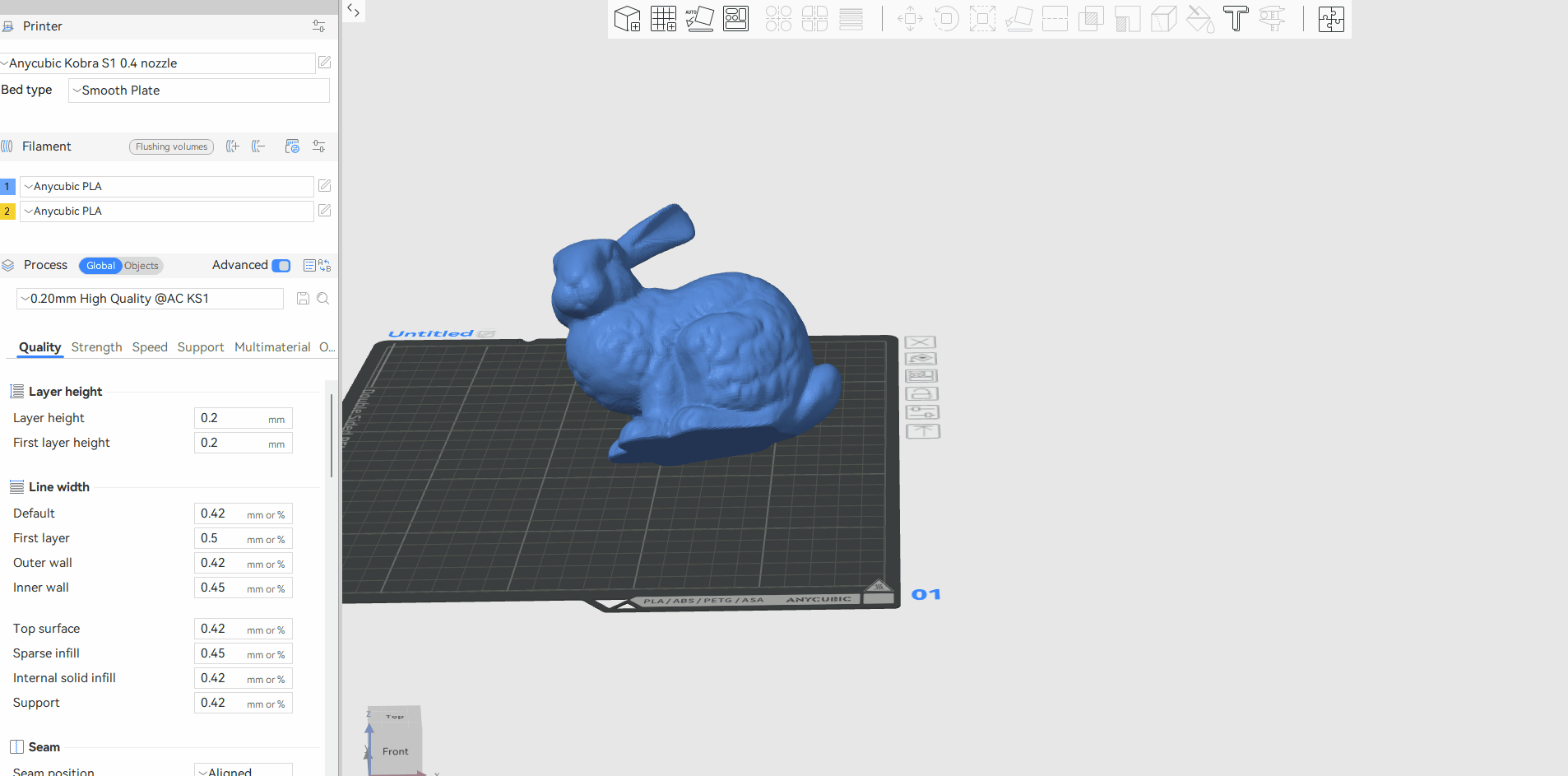Edit the preset of filament 1

pyautogui.click(x=325, y=186)
